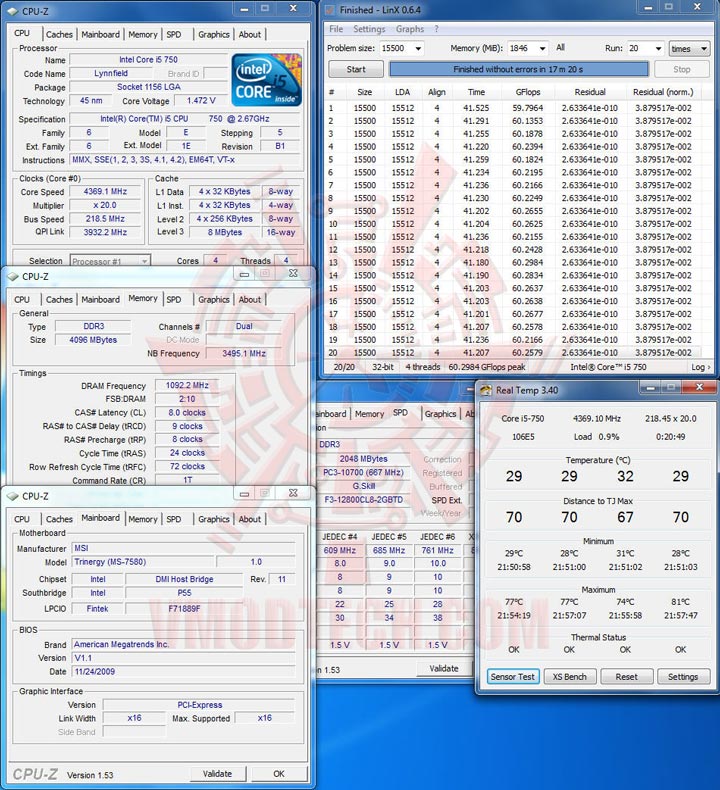This screenshot has height=790, width=720.
Task: Click the Core Voltage value 1.472 V
Action: point(201,100)
